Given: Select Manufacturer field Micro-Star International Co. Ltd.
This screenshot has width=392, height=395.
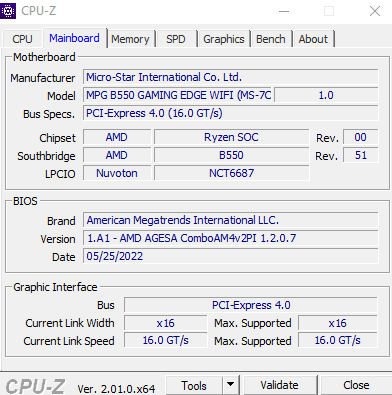Looking at the screenshot, I should (231, 77).
